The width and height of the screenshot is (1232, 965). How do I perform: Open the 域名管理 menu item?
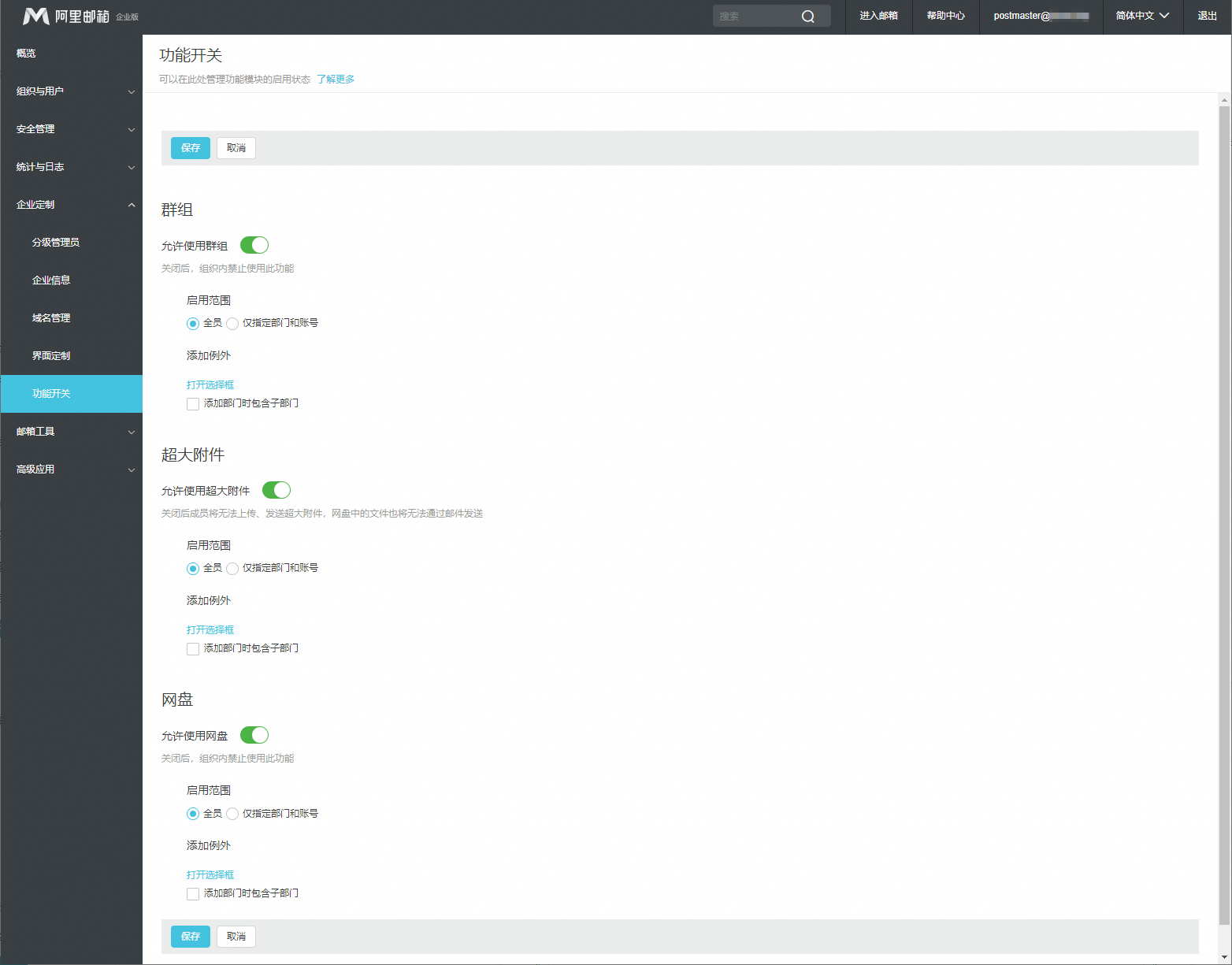click(x=51, y=318)
